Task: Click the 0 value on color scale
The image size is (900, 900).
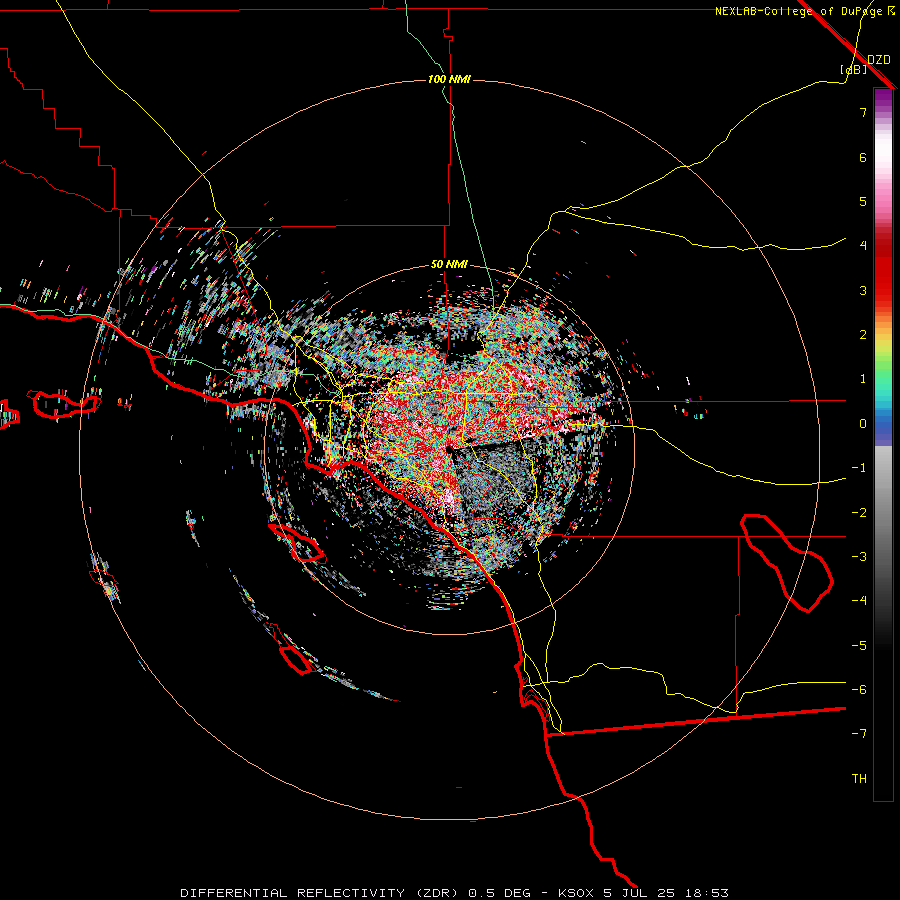Action: (x=863, y=423)
